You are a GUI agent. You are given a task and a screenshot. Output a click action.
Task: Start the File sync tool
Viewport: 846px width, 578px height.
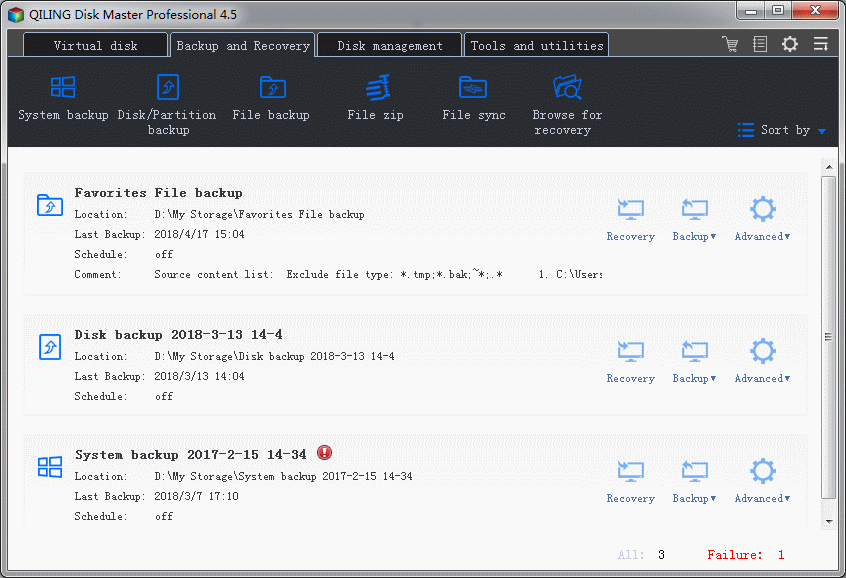point(474,98)
